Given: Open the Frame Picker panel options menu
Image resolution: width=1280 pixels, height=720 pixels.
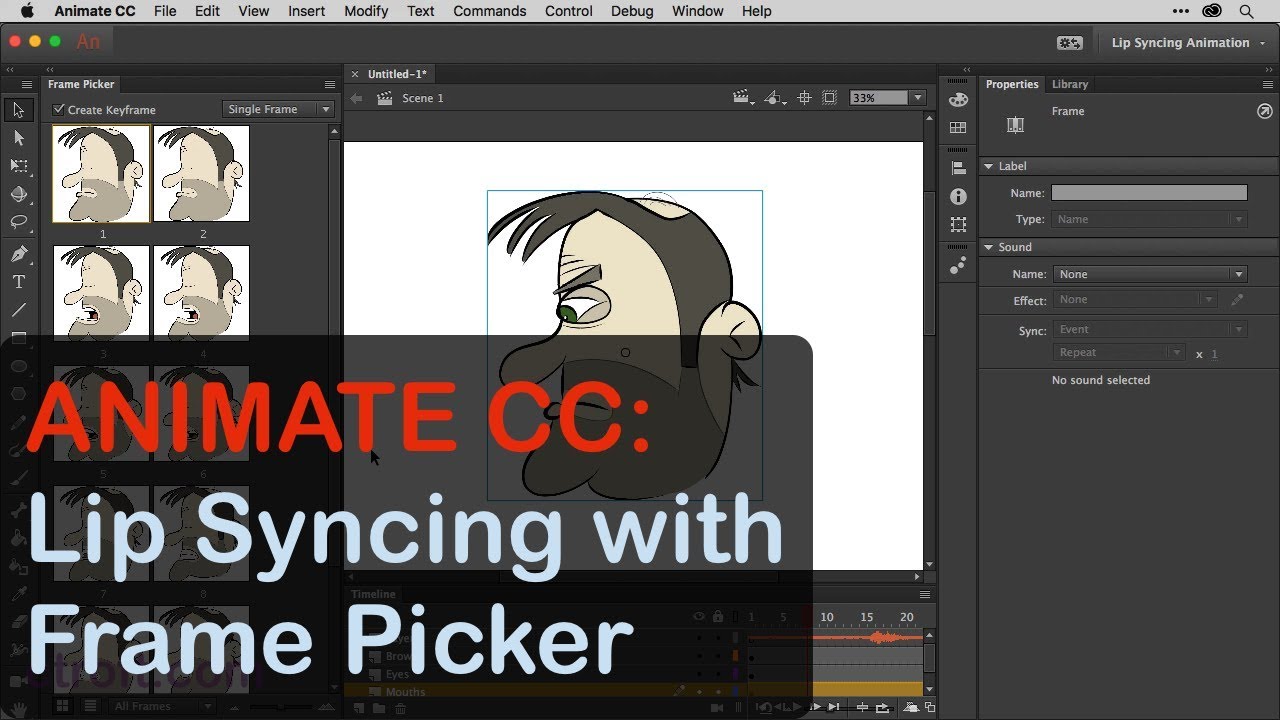Looking at the screenshot, I should coord(330,85).
